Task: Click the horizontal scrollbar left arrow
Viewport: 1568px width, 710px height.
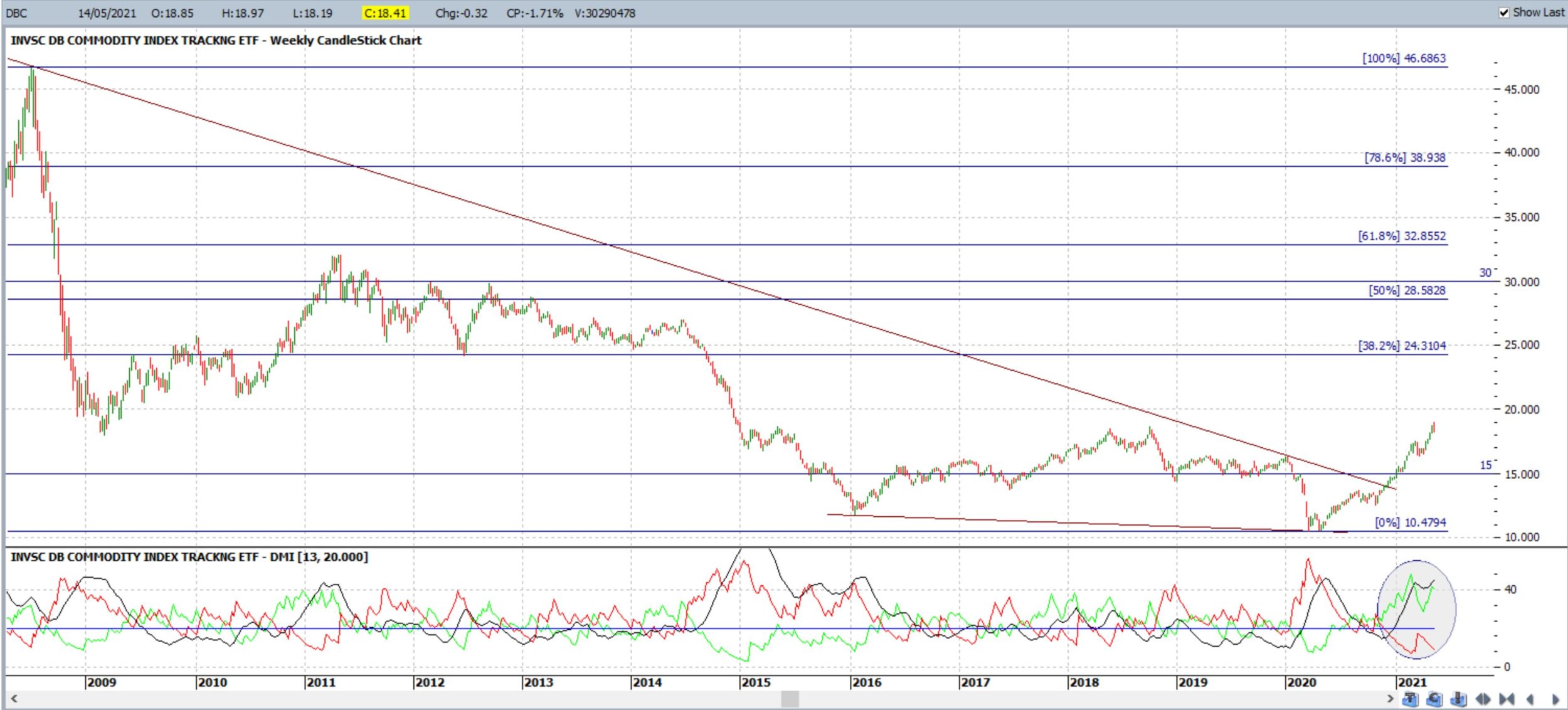Action: [14, 699]
